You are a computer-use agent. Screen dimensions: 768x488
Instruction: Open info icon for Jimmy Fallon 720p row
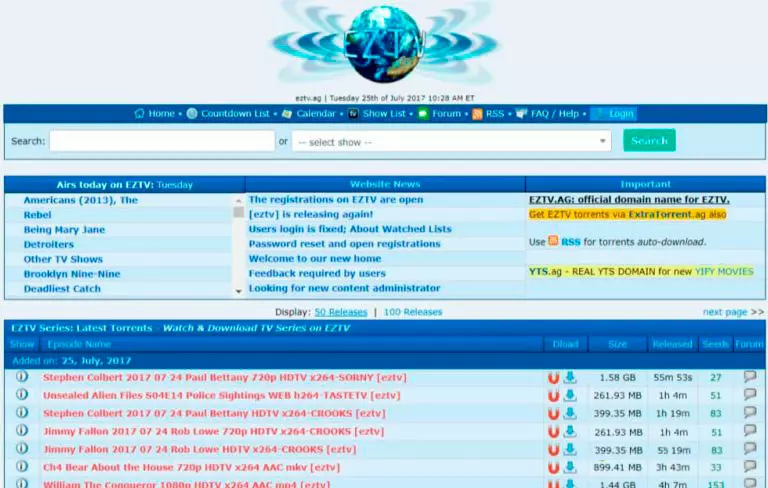pos(22,431)
